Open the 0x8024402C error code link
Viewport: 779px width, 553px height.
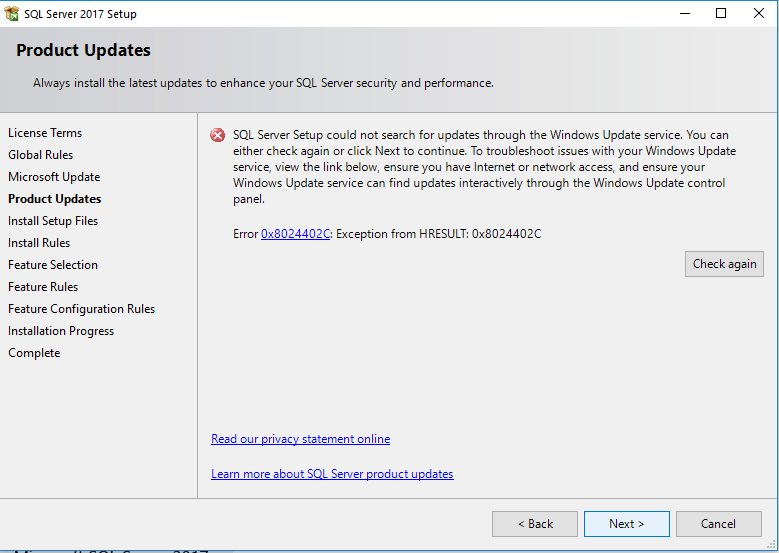(295, 234)
